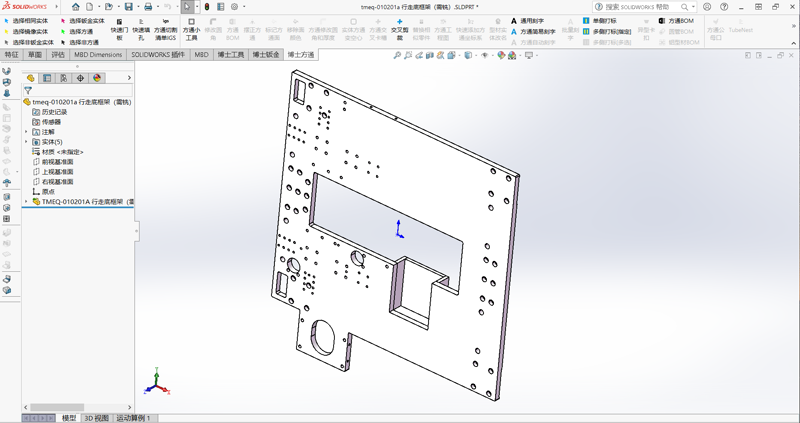Enable the 选择方通 selection filter

[79, 32]
